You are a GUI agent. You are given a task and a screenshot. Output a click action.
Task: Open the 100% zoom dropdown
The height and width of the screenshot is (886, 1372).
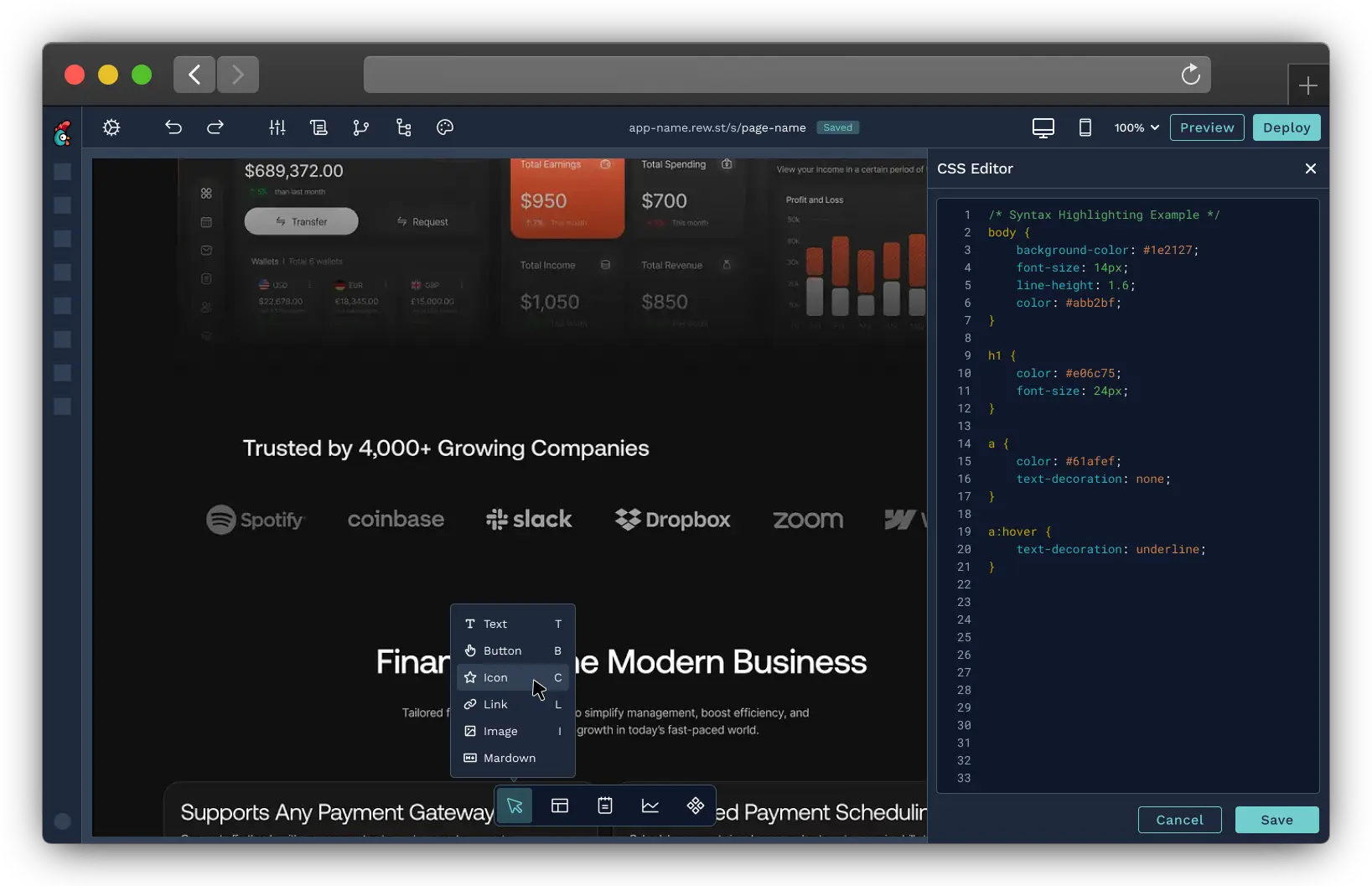(x=1135, y=127)
